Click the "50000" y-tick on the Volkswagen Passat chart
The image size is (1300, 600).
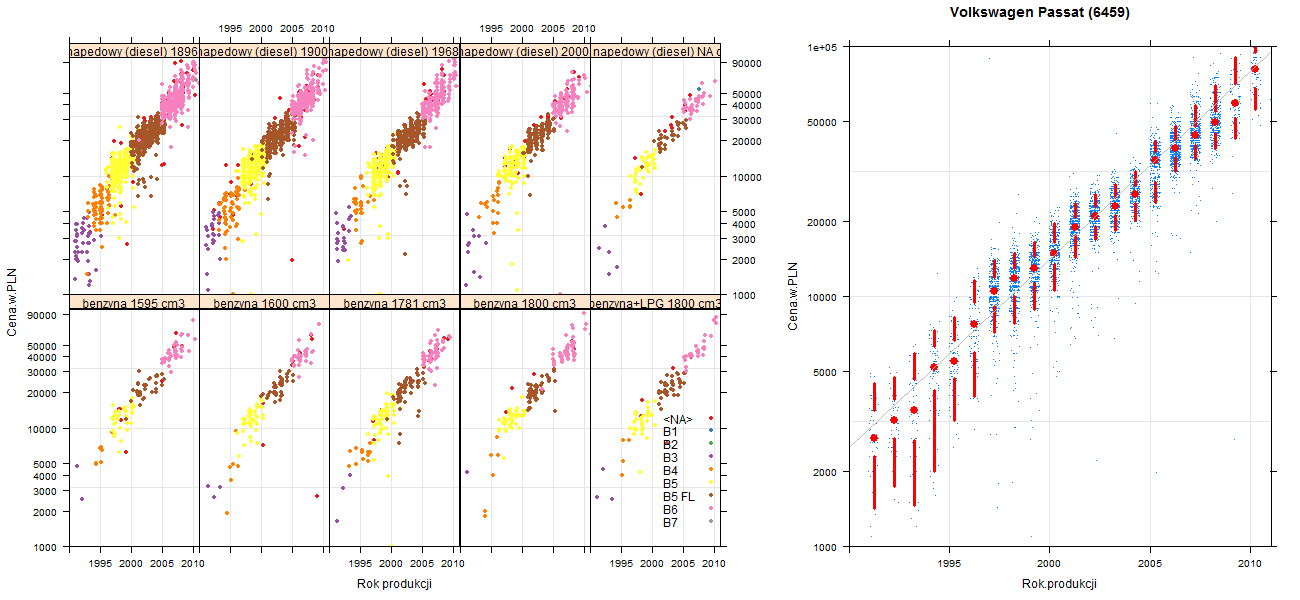(x=822, y=122)
